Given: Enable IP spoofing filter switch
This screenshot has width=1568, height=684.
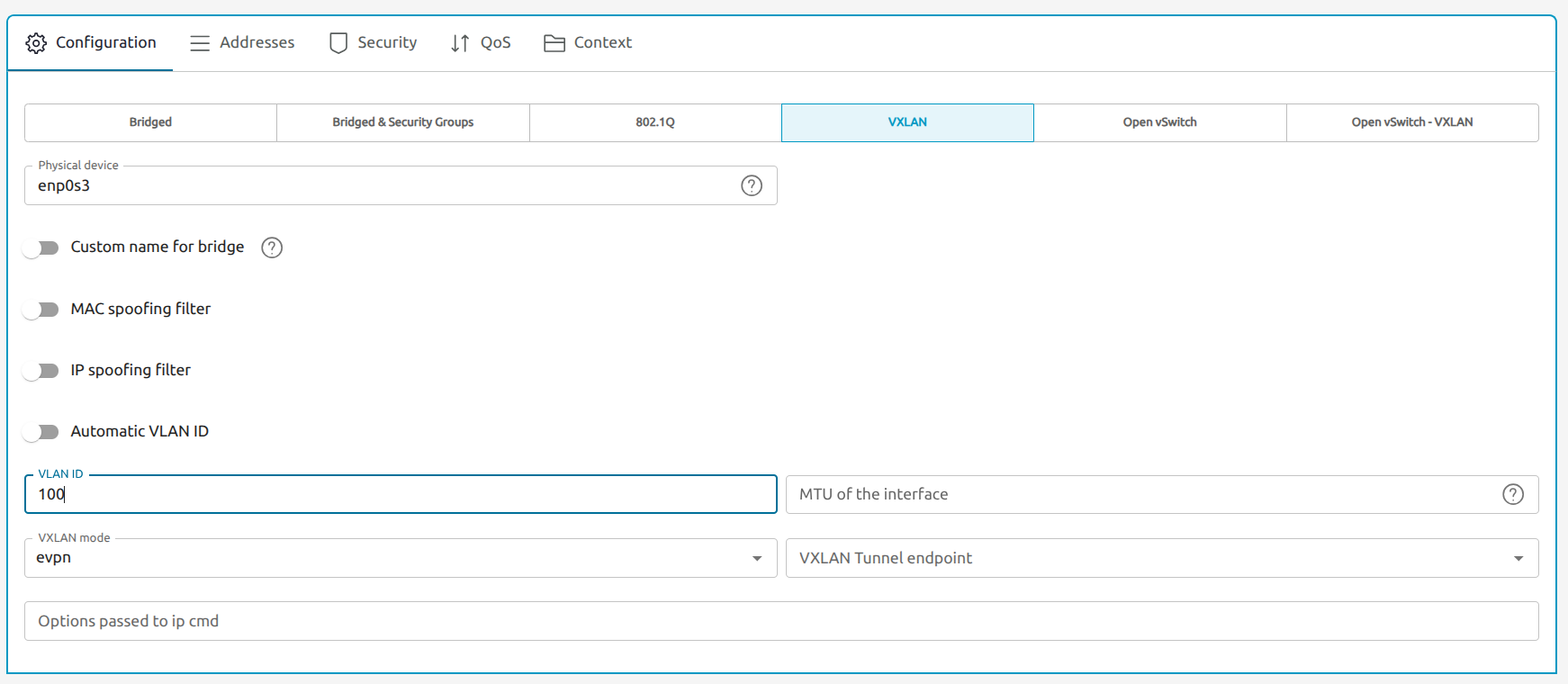Looking at the screenshot, I should (x=41, y=371).
